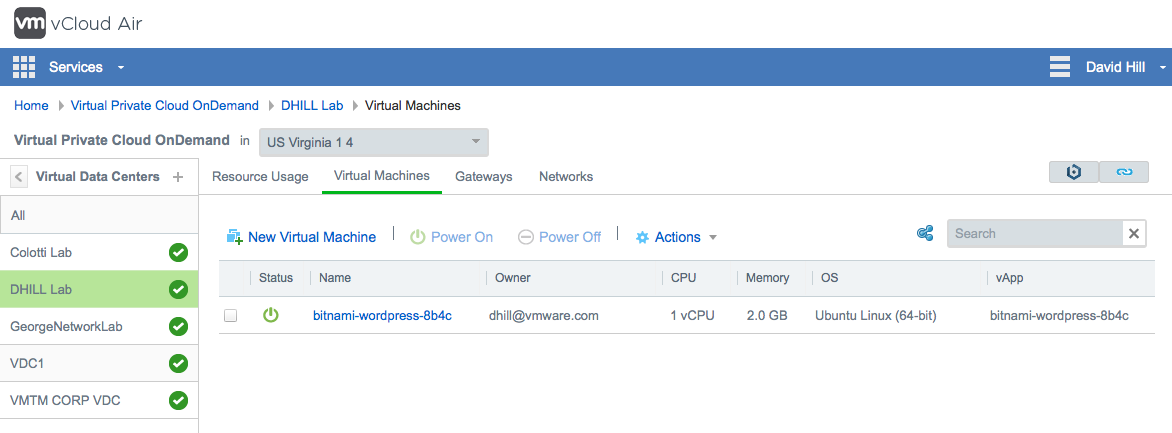
Task: Open DHILL Lab breadcrumb link
Action: pyautogui.click(x=312, y=105)
